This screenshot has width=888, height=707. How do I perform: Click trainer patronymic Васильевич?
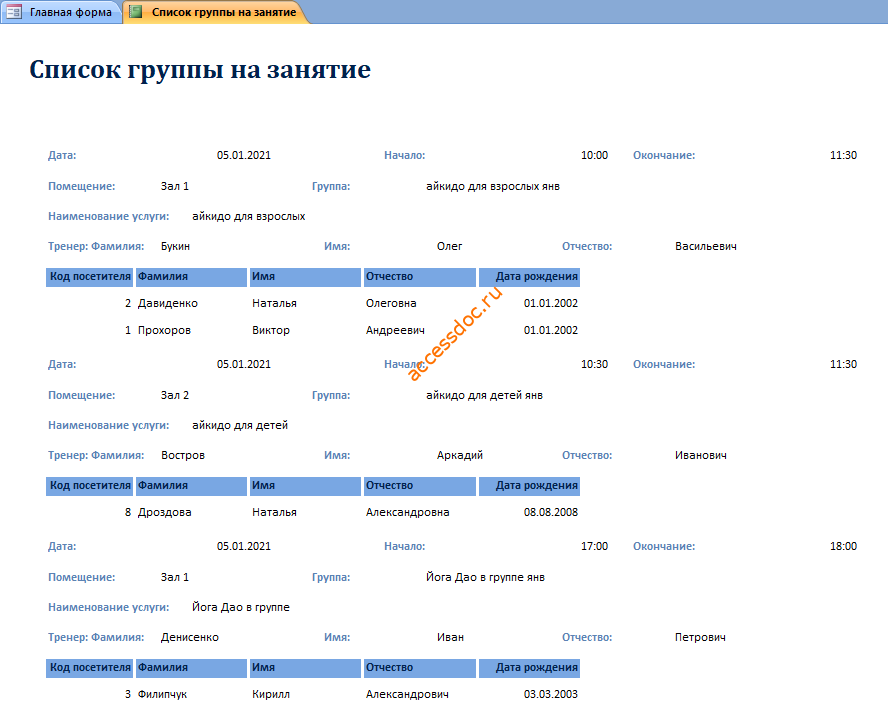pos(706,246)
